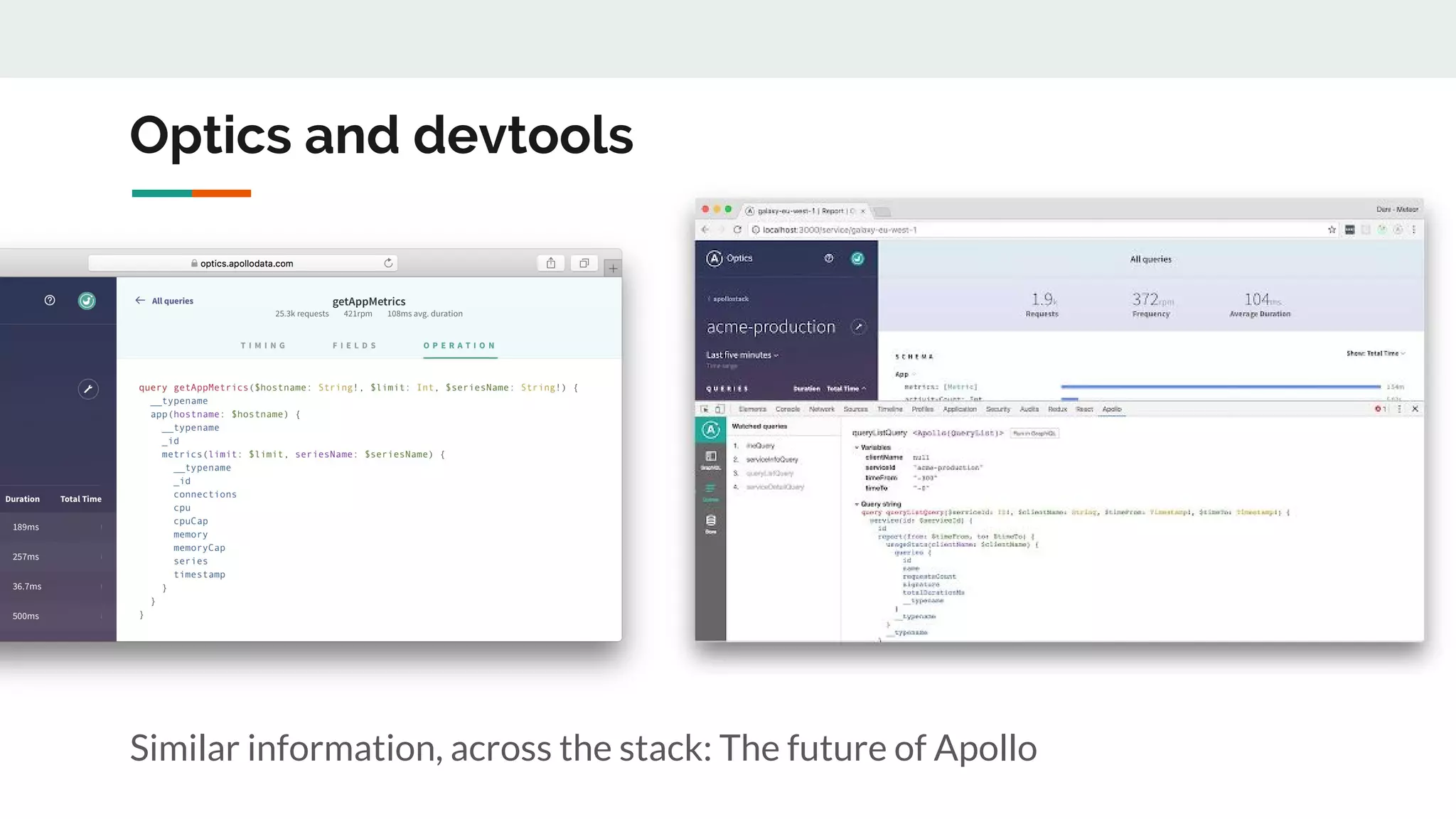1456x819 pixels.
Task: Select the 500ms query row
Action: pos(58,616)
